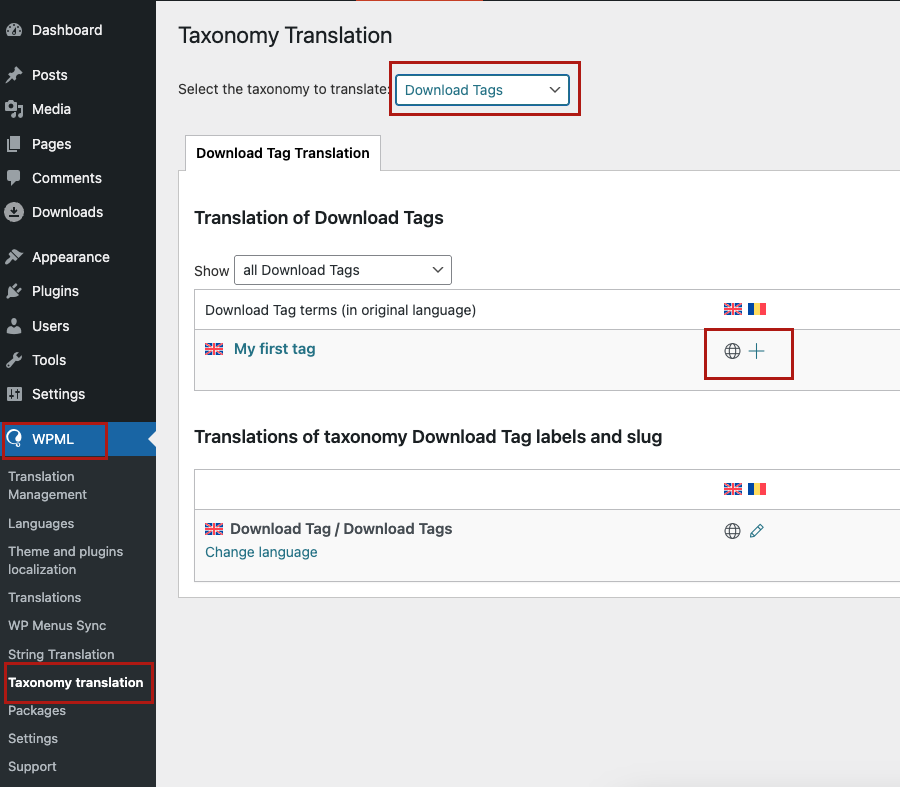Go to Languages submenu
The image size is (900, 787).
(x=41, y=524)
